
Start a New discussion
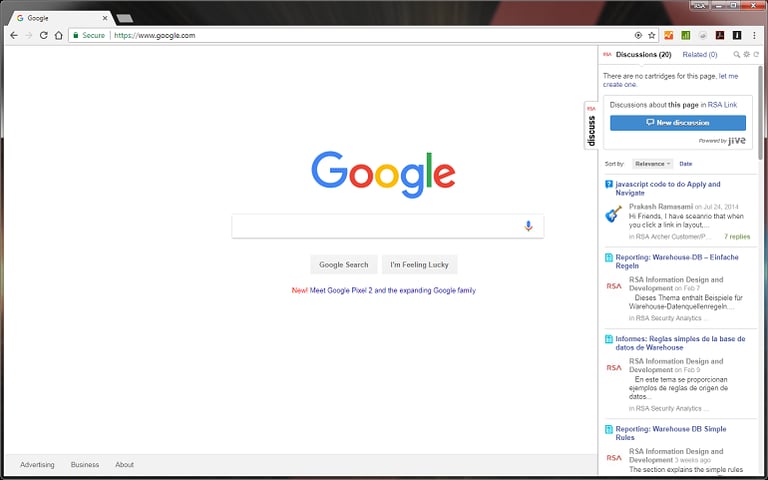678,122
